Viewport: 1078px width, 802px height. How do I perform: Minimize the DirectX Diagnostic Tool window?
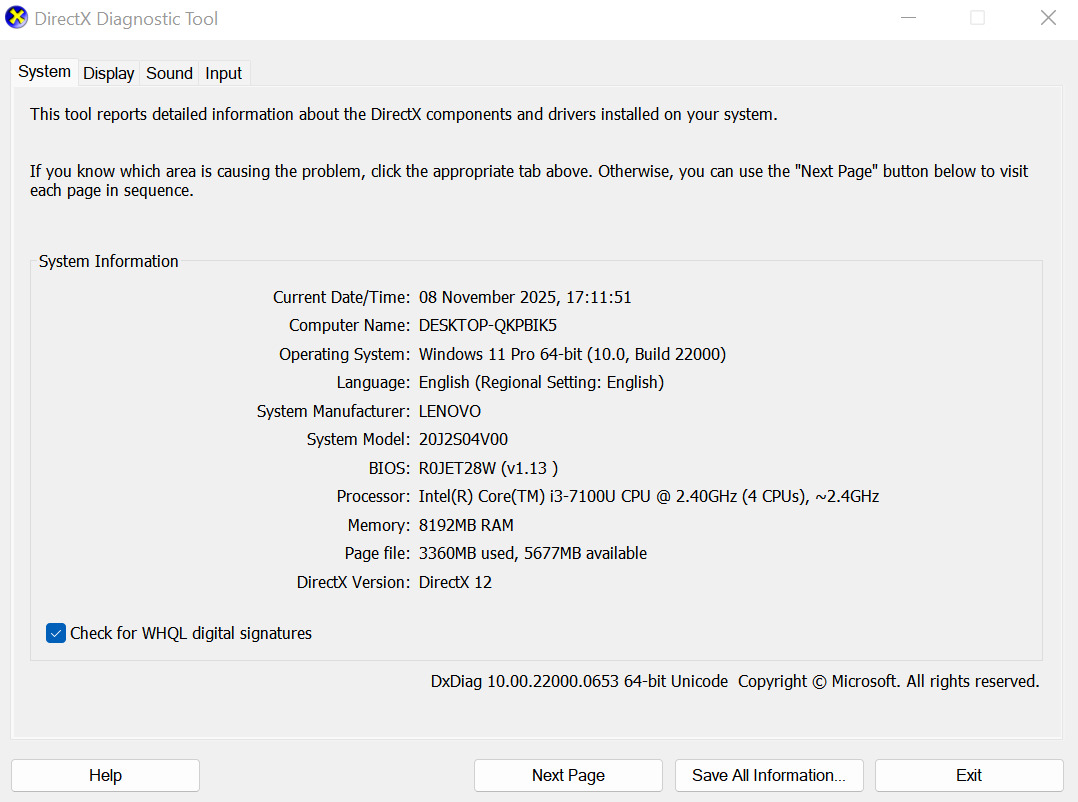tap(908, 18)
